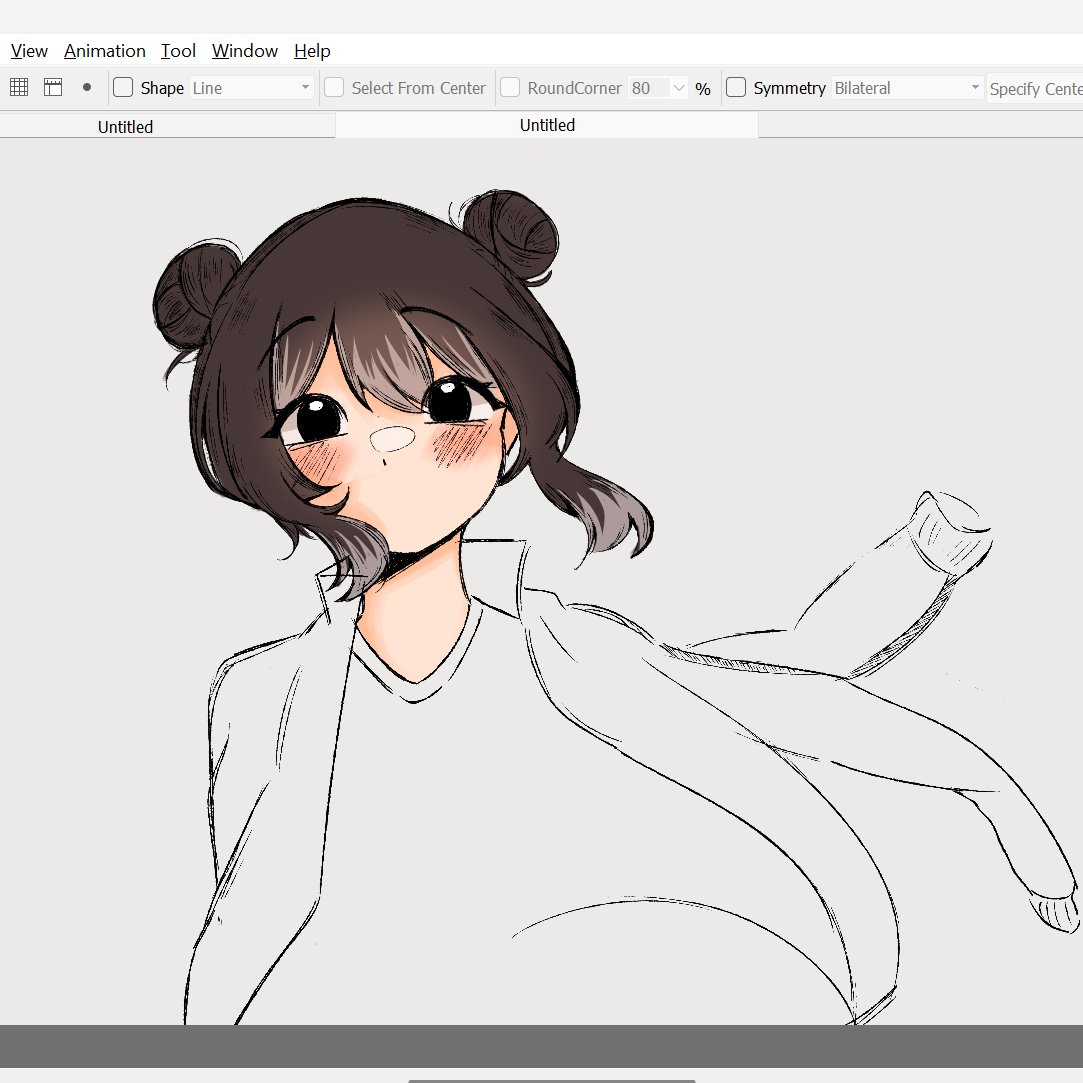Open the Tool menu
The height and width of the screenshot is (1083, 1083).
point(178,51)
